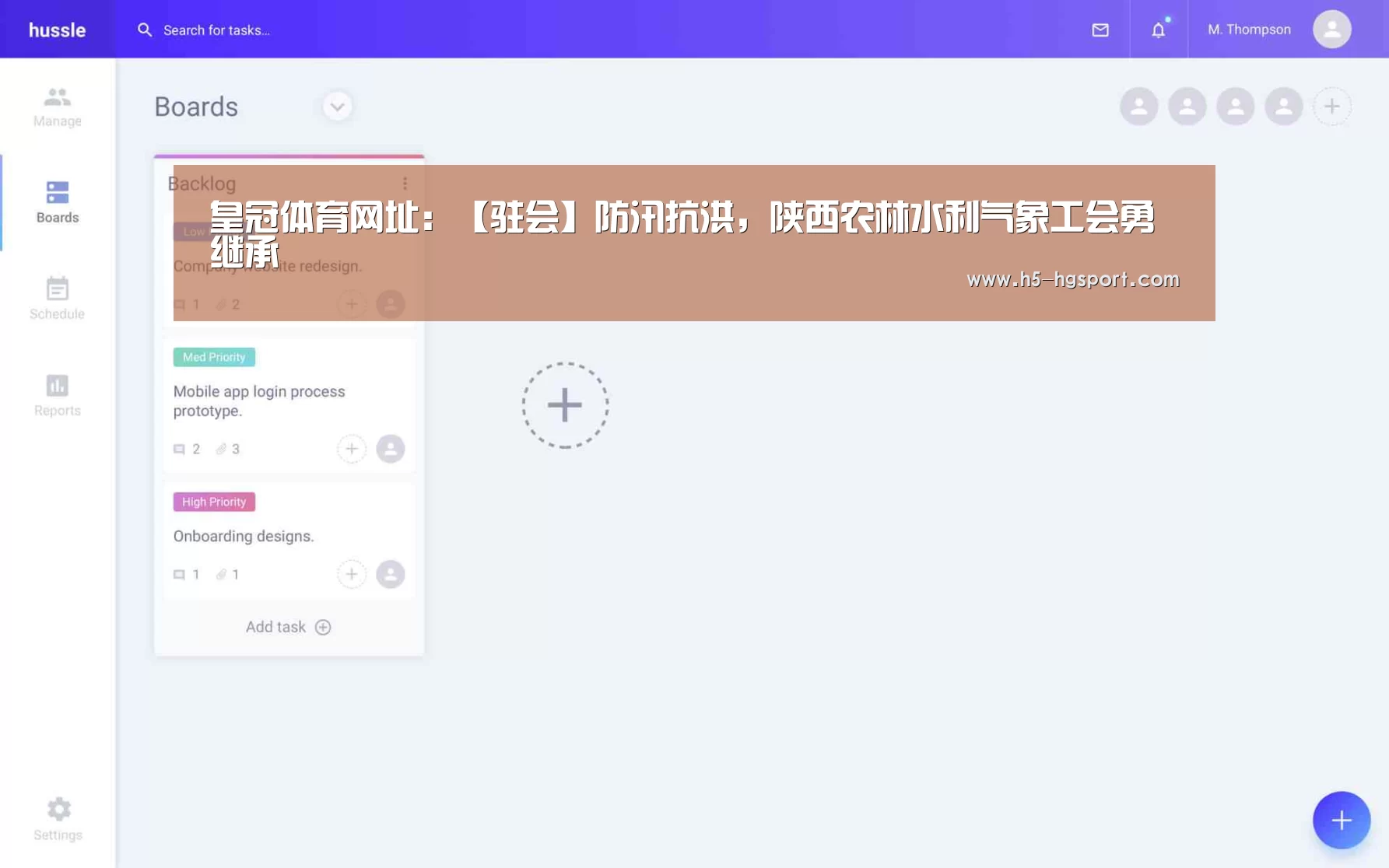This screenshot has width=1389, height=868.
Task: Open Schedule in sidebar
Action: 57,299
